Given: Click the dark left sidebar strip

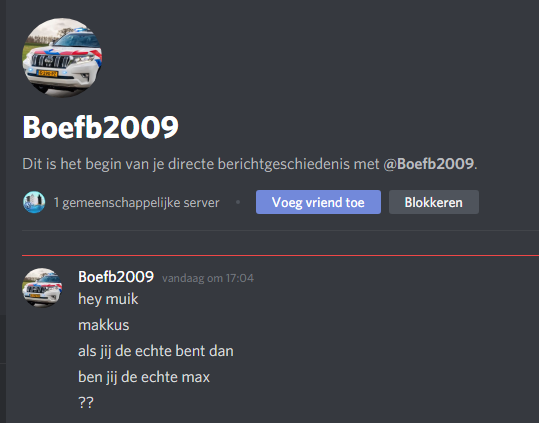Looking at the screenshot, I should coord(3,211).
